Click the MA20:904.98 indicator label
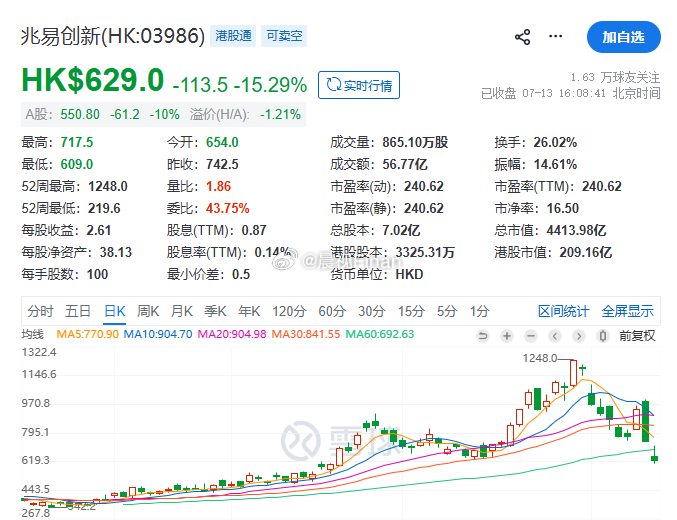The height and width of the screenshot is (520, 677). (x=232, y=334)
